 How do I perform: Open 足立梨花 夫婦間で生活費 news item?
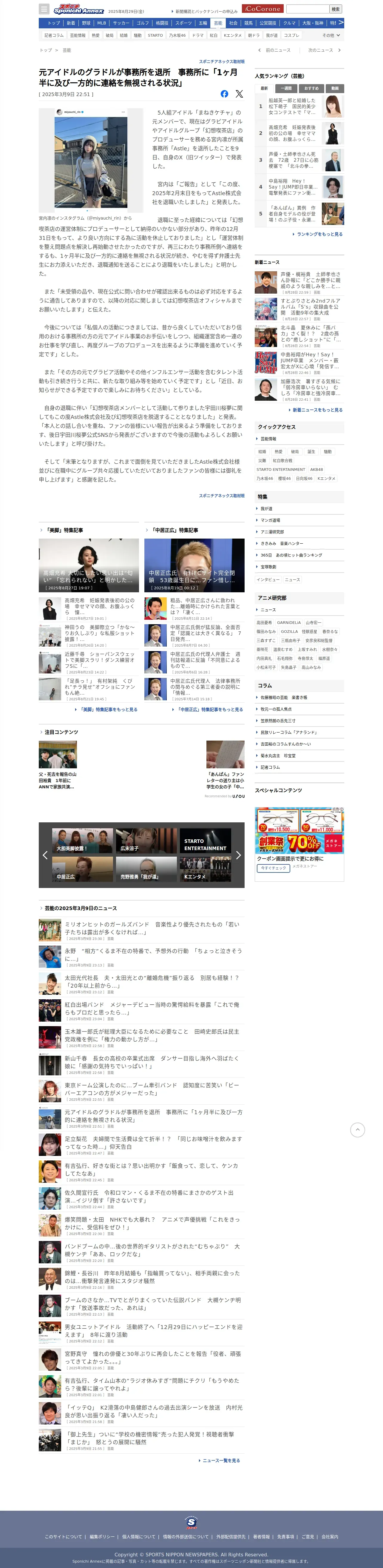(x=141, y=1145)
